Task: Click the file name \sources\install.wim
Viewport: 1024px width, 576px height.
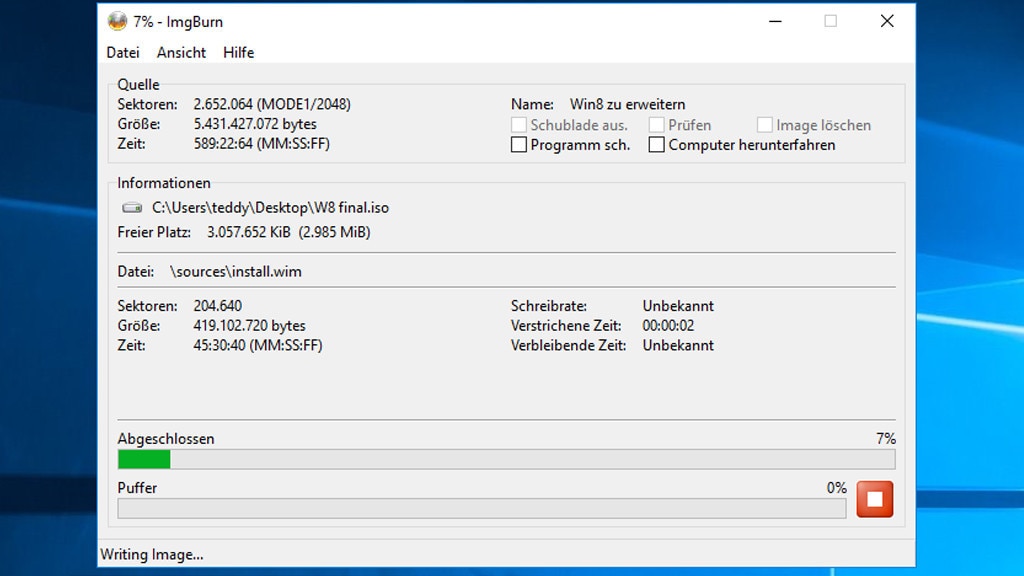Action: (x=236, y=272)
